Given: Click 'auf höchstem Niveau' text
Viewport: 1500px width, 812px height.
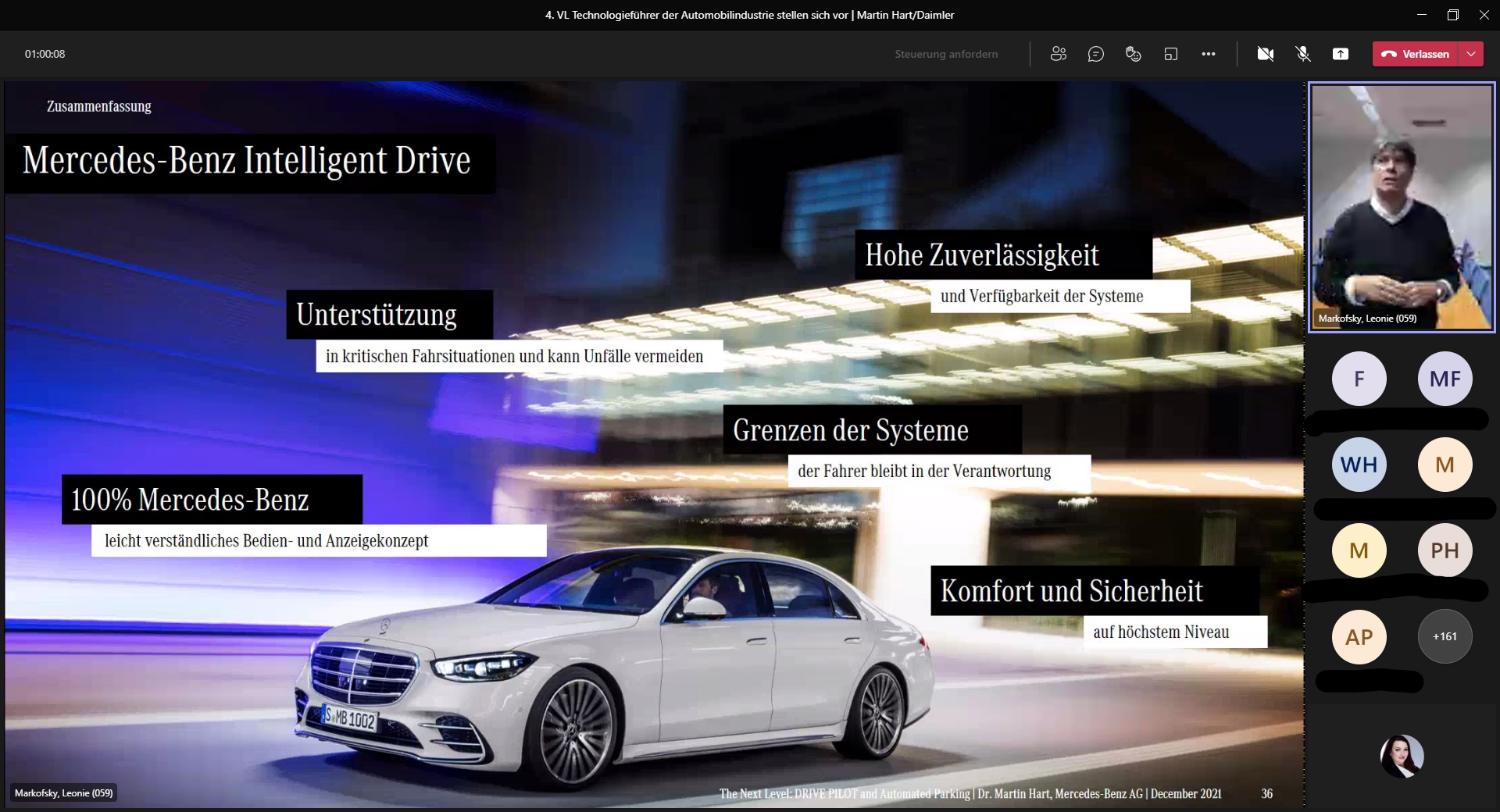Looking at the screenshot, I should pyautogui.click(x=1161, y=632).
